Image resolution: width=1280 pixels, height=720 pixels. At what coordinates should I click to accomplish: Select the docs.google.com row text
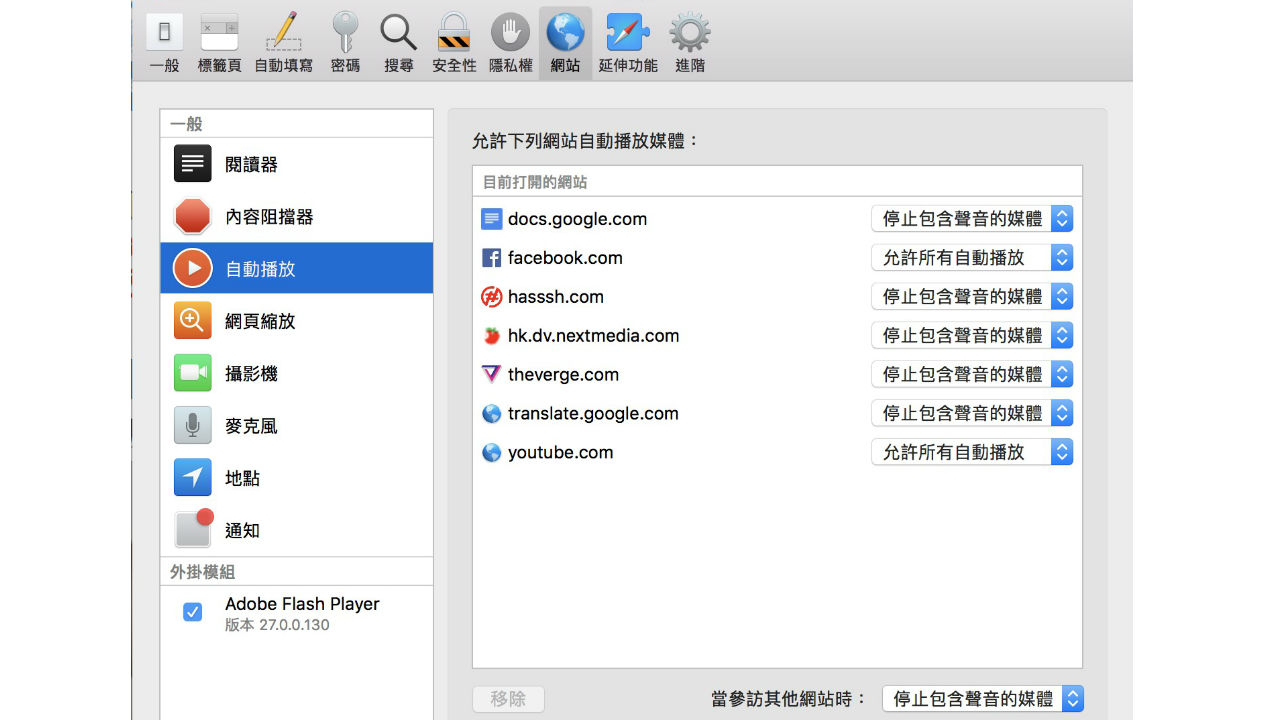(x=577, y=219)
